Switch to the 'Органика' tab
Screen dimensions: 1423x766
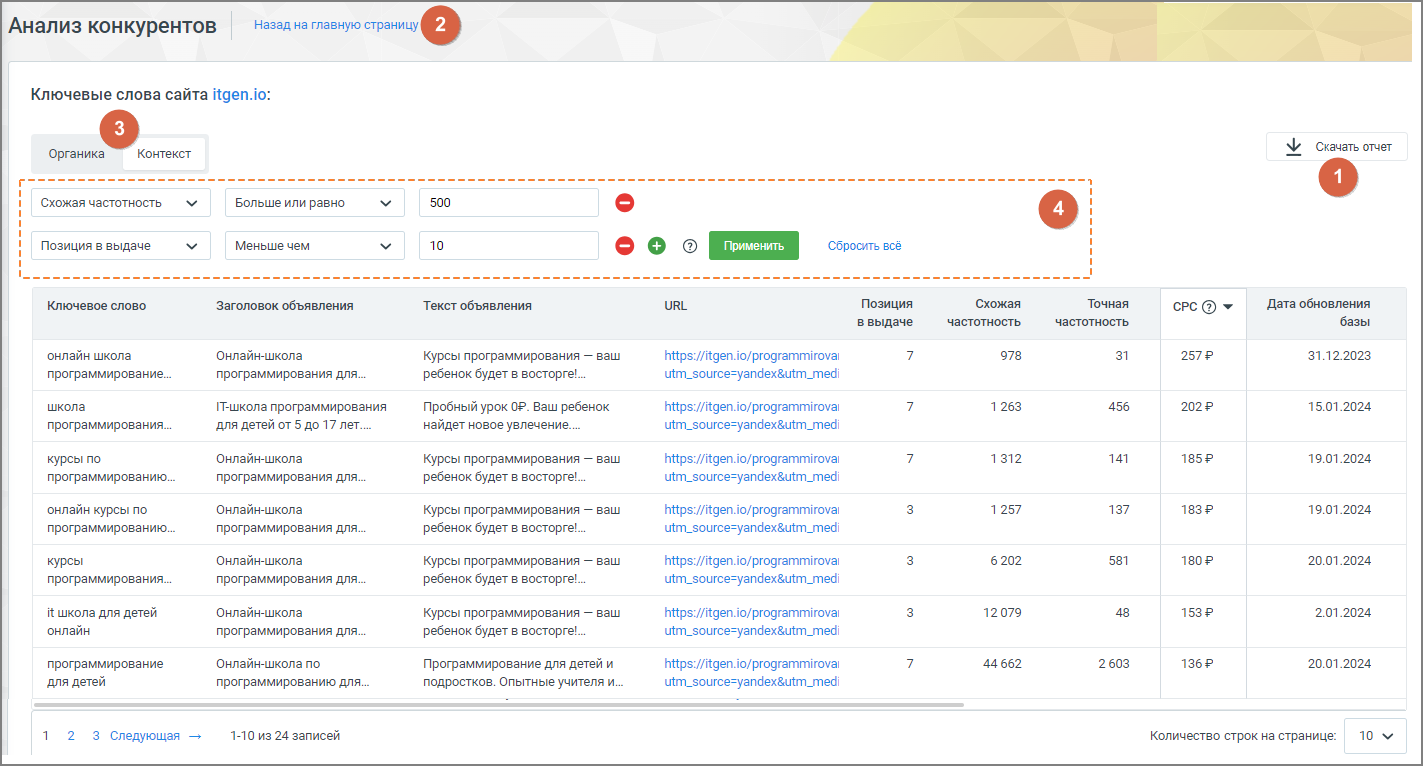click(x=77, y=154)
